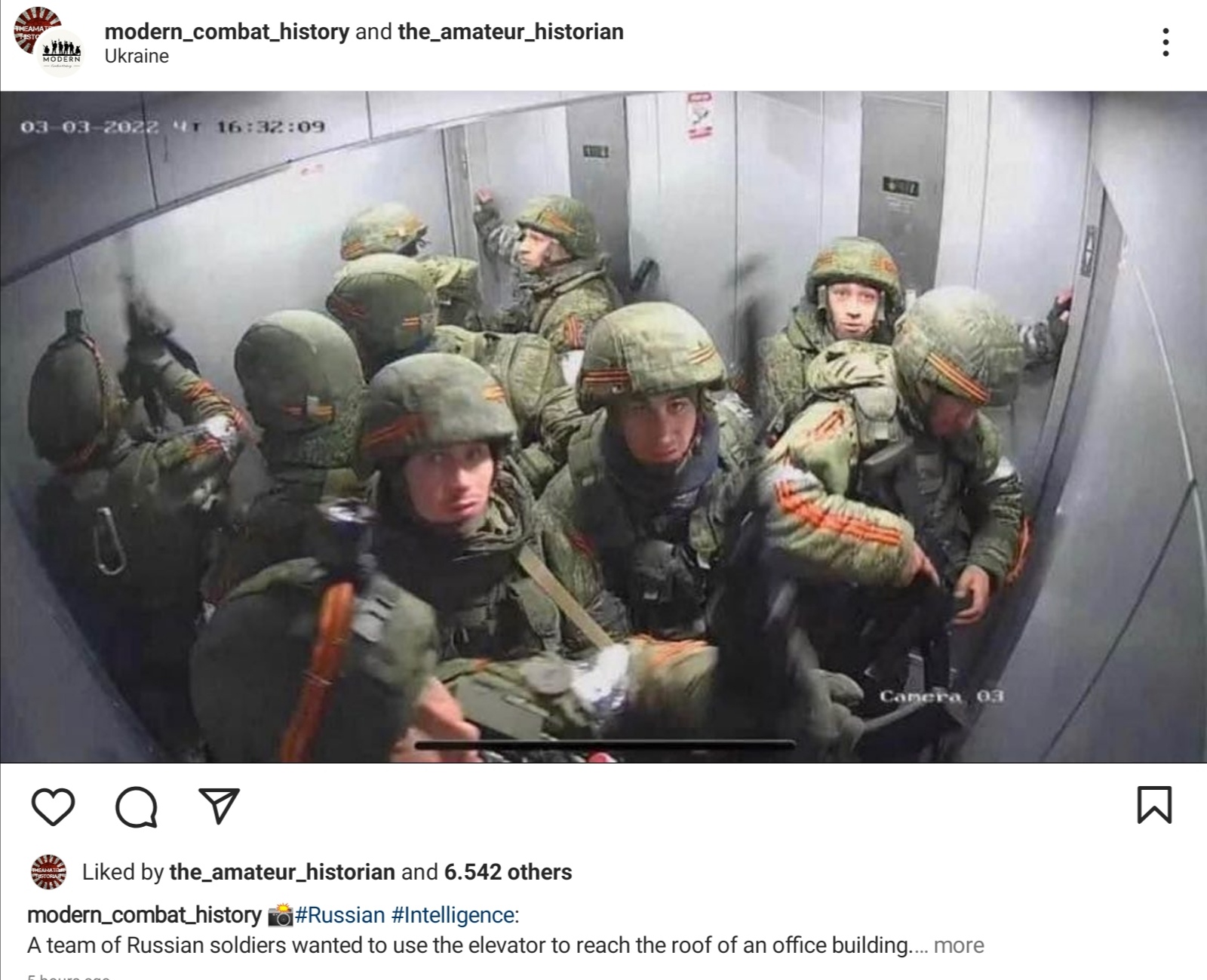Open the modern_combat_history profile in the header
Screen dimensions: 1207x980
[x=227, y=32]
